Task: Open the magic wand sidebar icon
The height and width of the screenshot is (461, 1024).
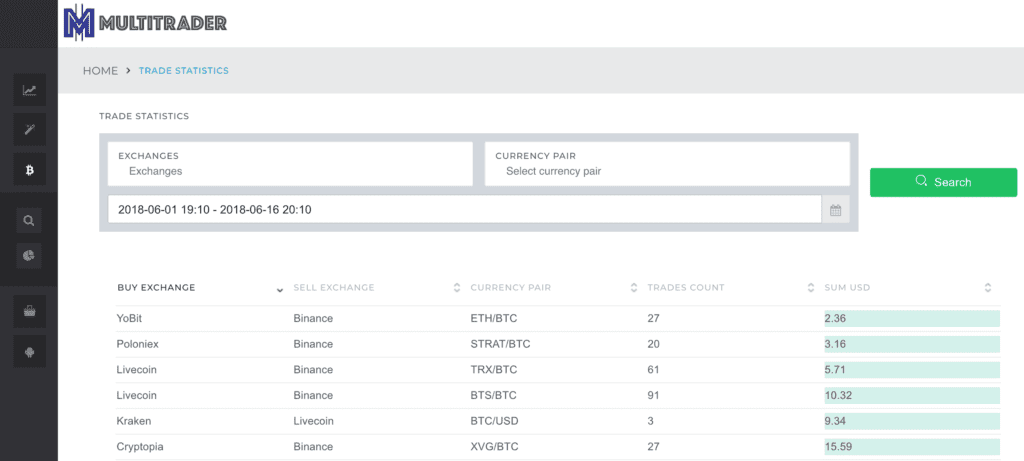Action: pyautogui.click(x=29, y=129)
